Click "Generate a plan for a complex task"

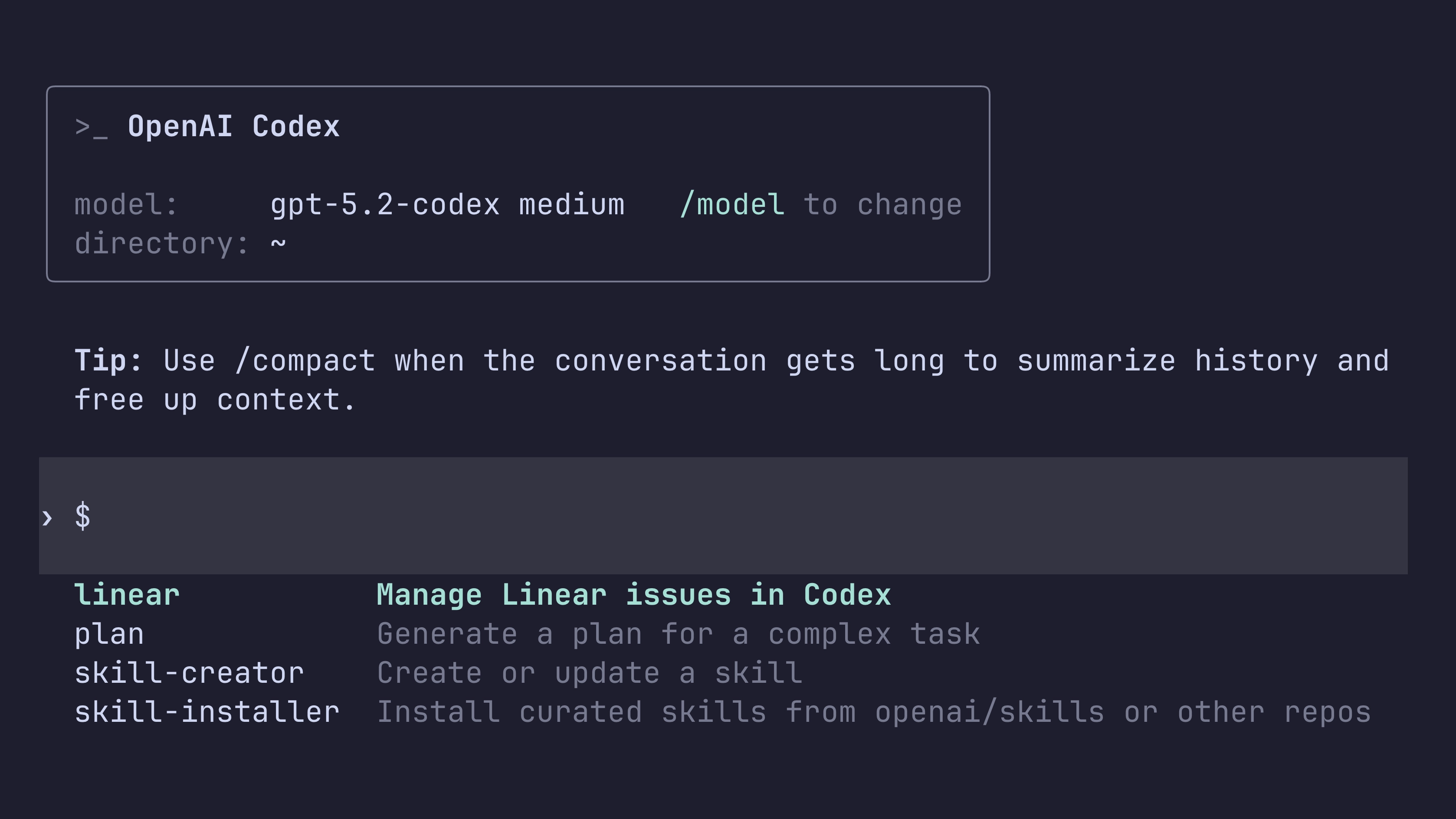point(678,634)
